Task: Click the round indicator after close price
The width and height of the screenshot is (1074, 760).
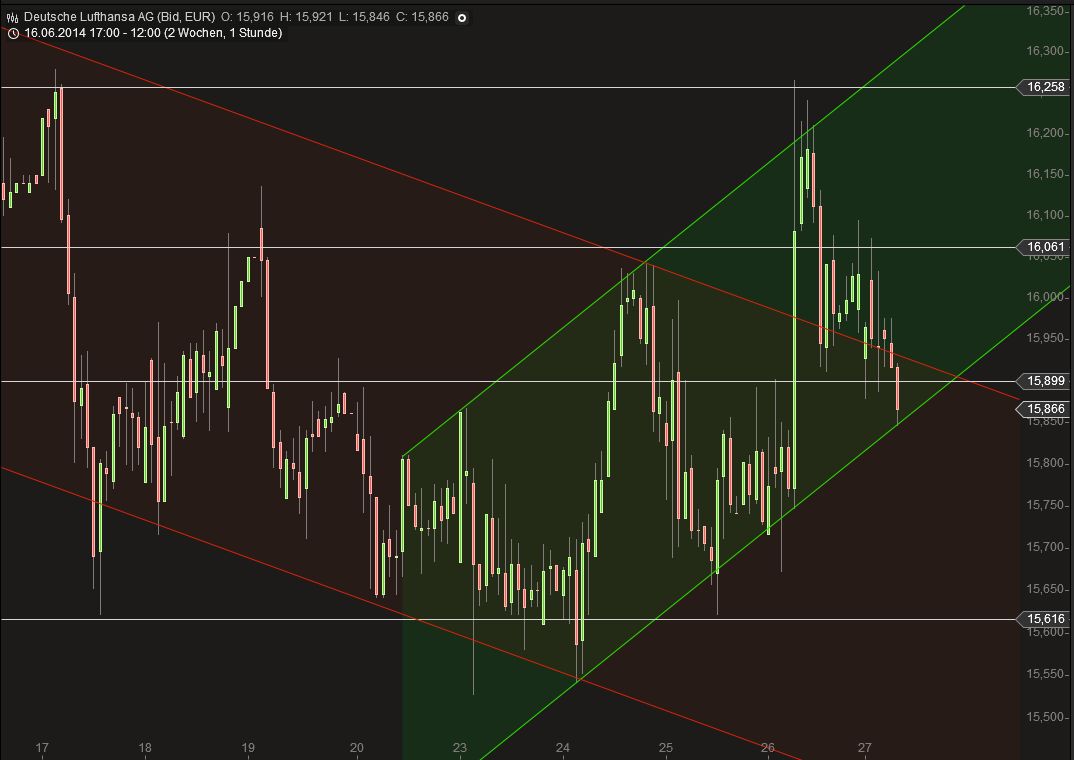Action: (x=462, y=18)
